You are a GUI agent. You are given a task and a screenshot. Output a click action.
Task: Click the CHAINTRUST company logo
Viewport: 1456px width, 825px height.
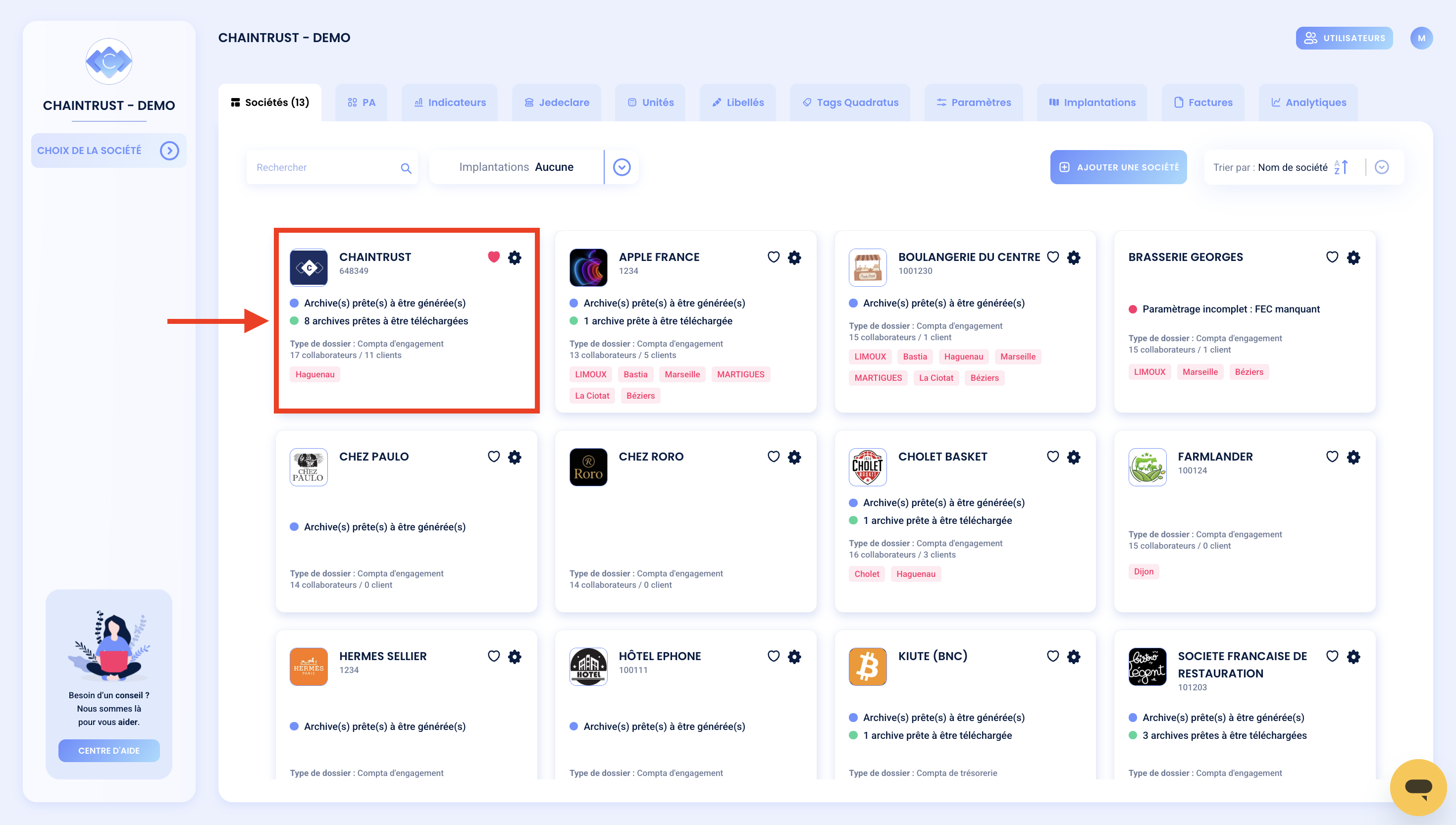[x=308, y=267]
